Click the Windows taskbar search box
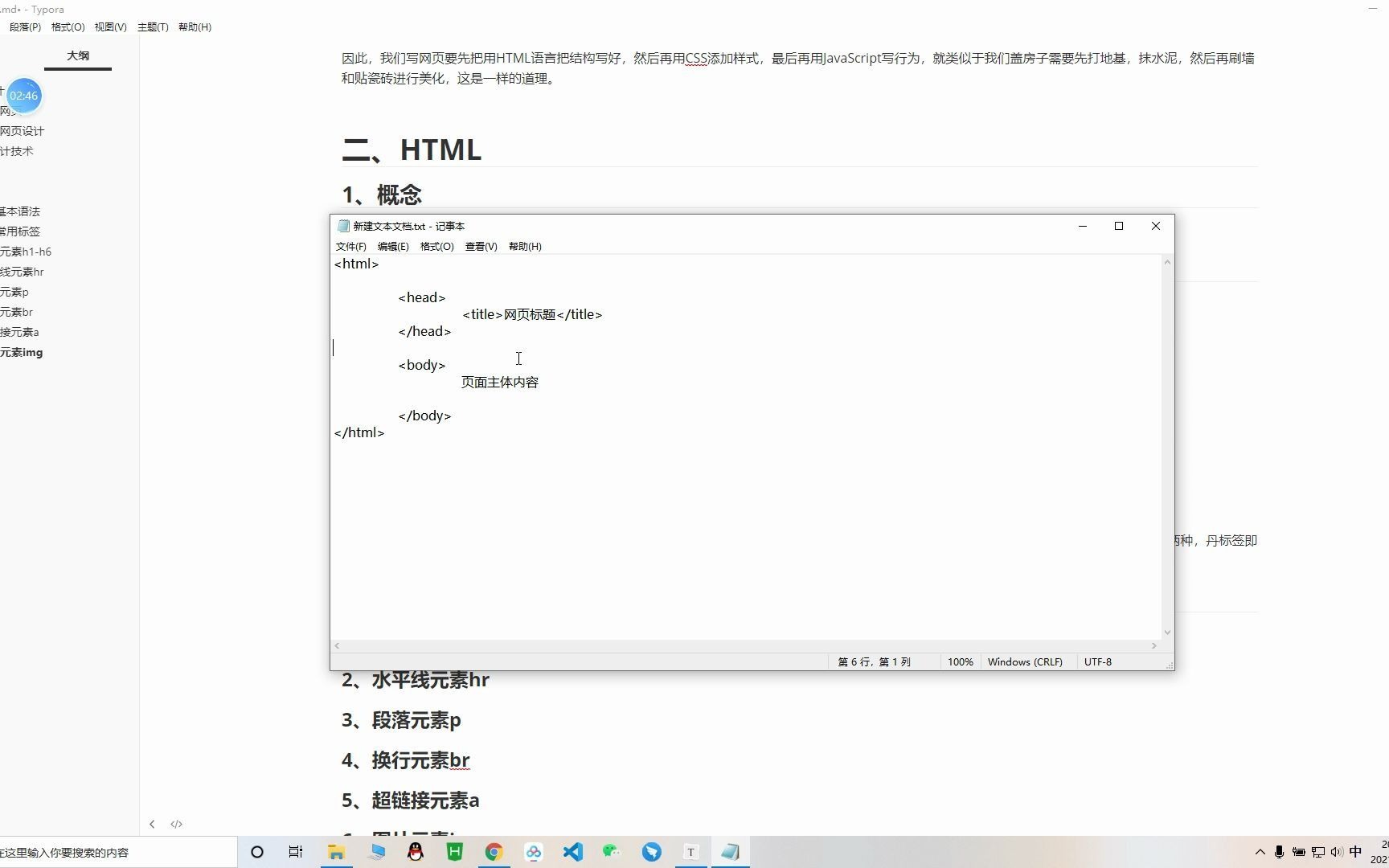The width and height of the screenshot is (1389, 868). coord(118,852)
